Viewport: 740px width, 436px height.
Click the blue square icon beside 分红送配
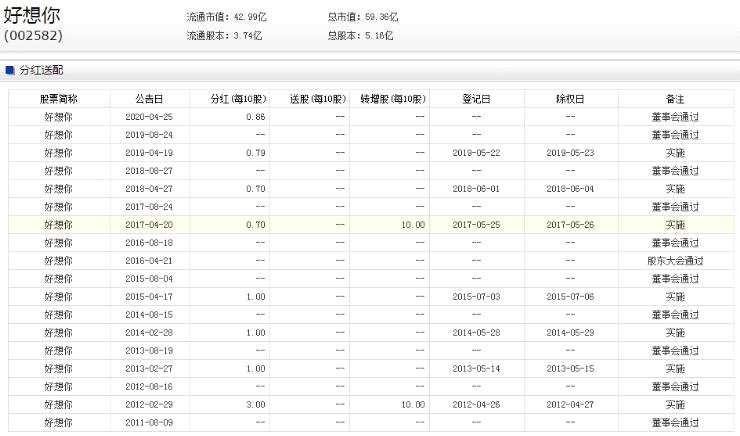point(9,70)
